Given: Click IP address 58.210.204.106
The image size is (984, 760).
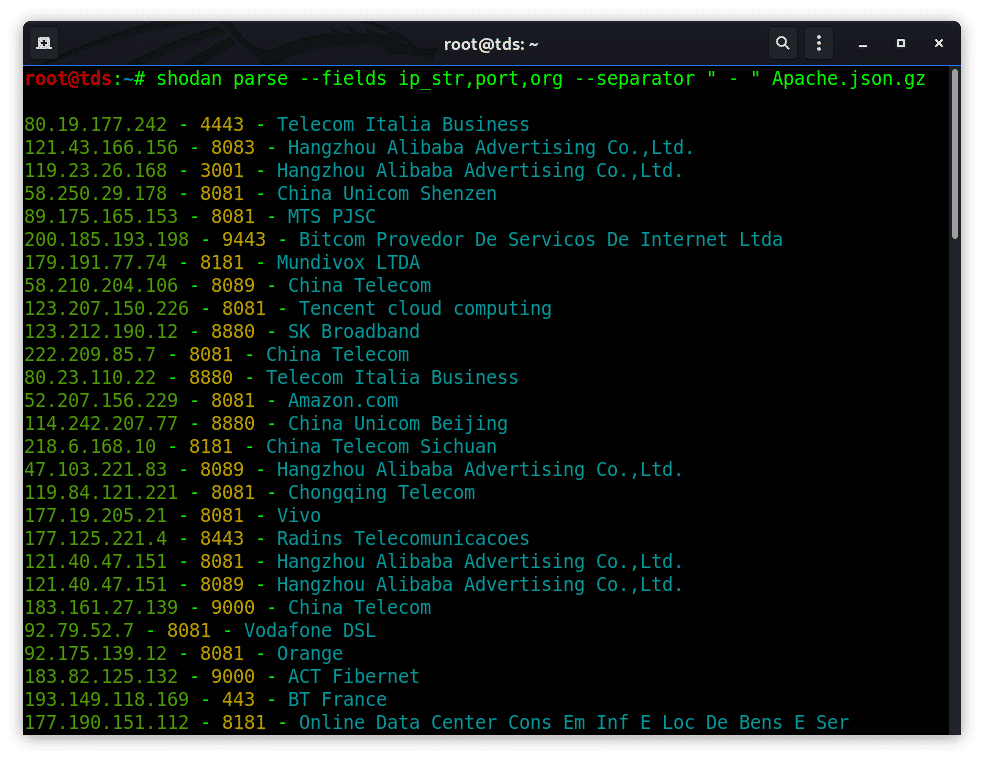Looking at the screenshot, I should (x=101, y=286).
